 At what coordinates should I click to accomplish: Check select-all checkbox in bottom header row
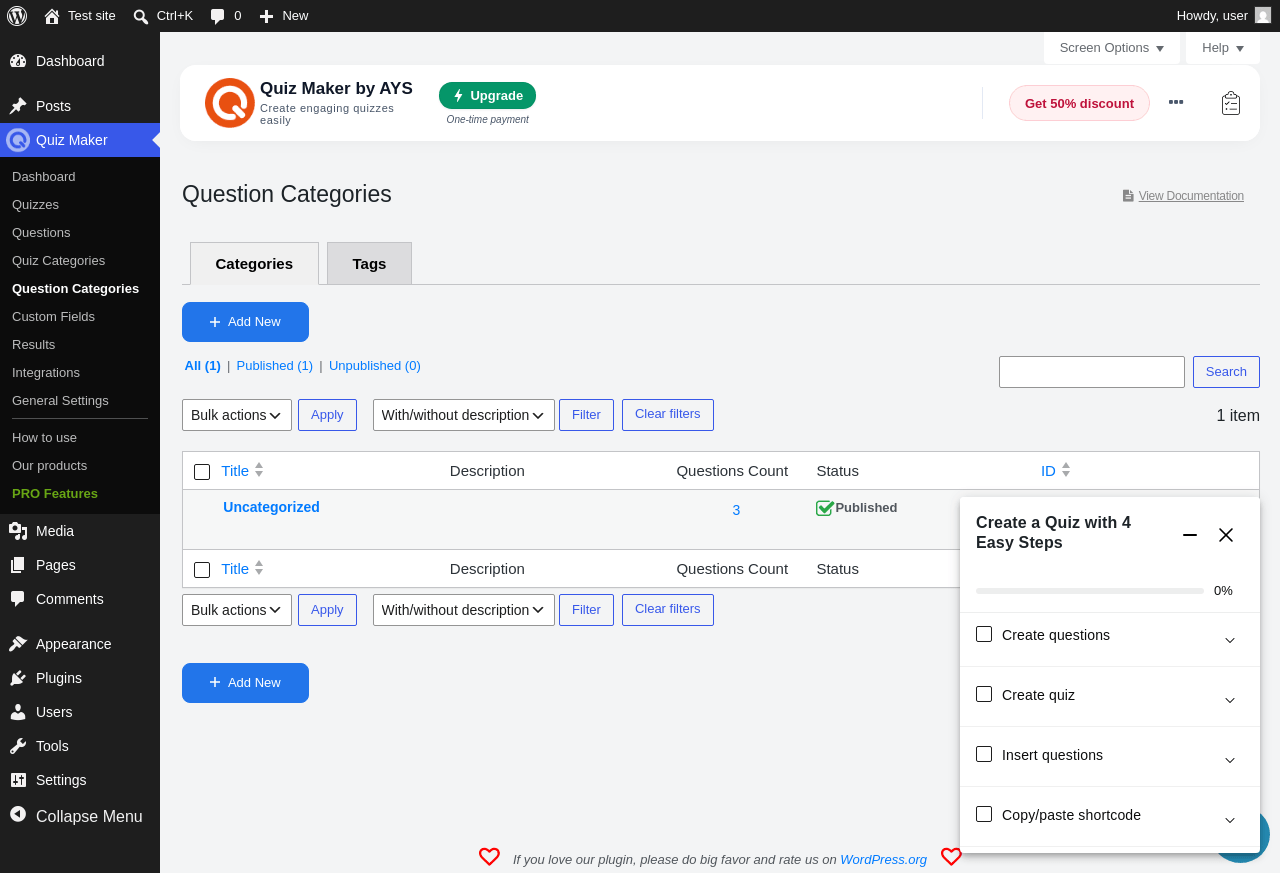pos(202,570)
